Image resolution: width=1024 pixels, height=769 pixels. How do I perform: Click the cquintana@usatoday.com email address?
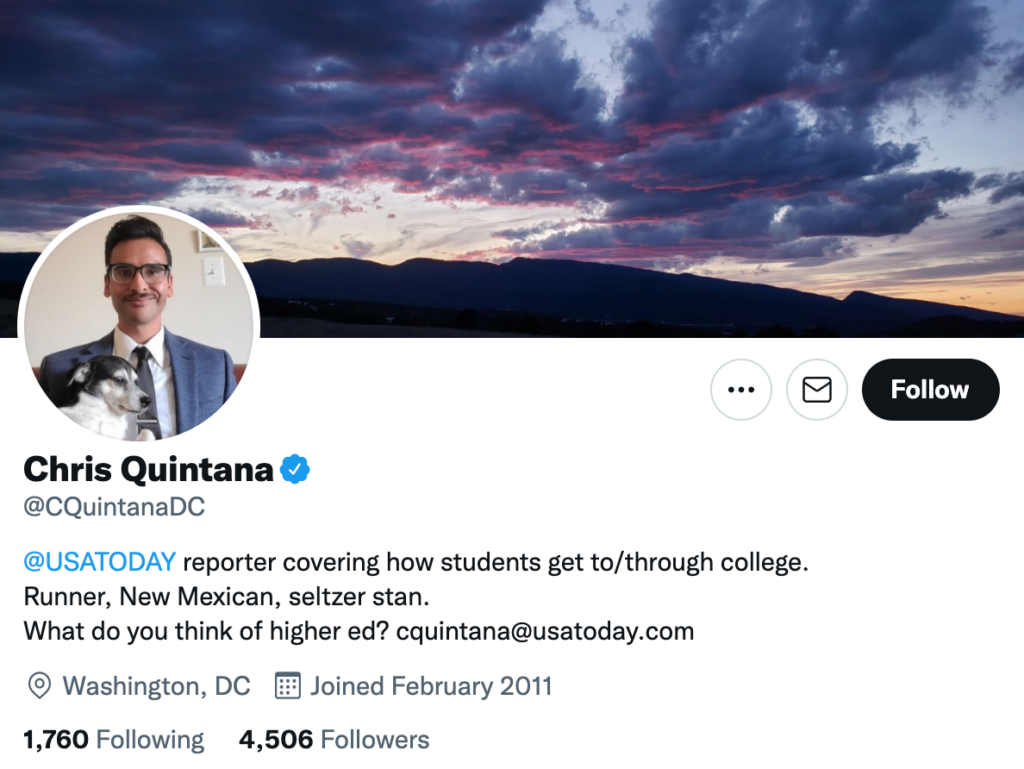545,632
